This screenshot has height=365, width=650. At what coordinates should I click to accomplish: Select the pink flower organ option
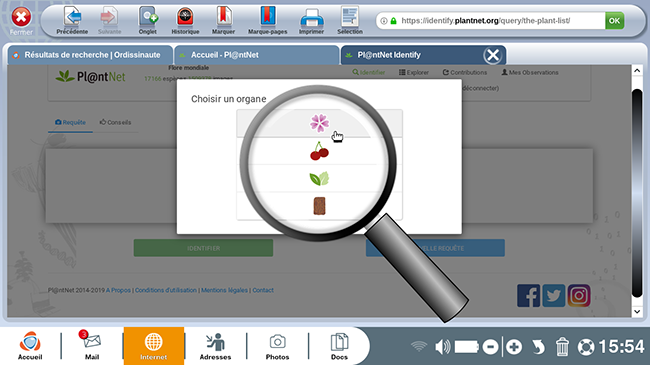click(319, 124)
